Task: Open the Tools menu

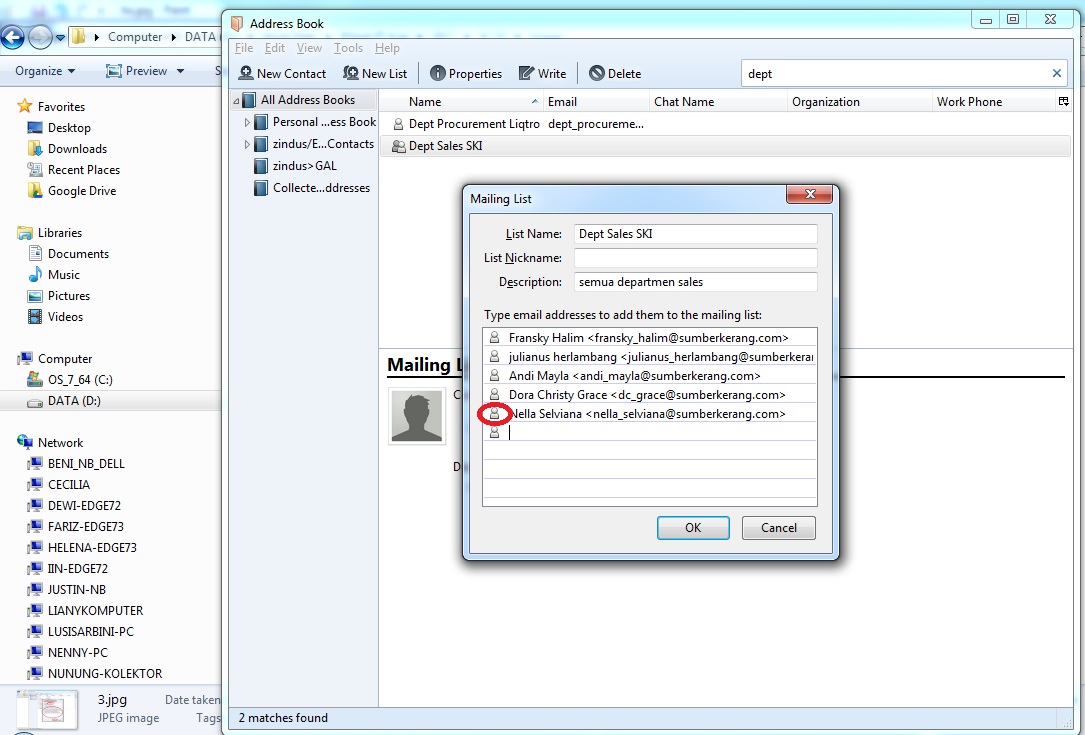Action: (348, 48)
